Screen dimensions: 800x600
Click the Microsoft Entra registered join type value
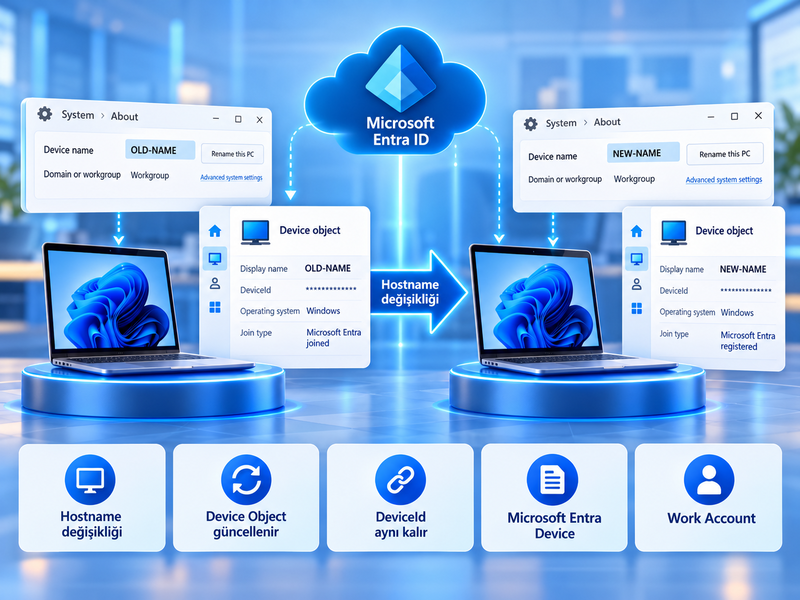[x=748, y=341]
